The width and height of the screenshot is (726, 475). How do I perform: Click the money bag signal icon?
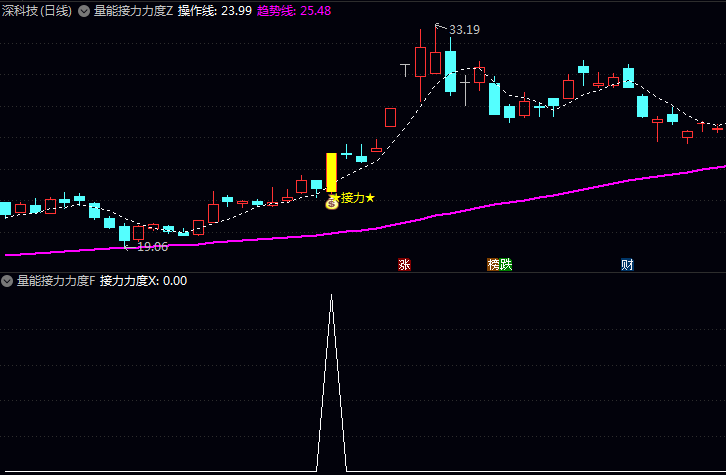(x=332, y=203)
